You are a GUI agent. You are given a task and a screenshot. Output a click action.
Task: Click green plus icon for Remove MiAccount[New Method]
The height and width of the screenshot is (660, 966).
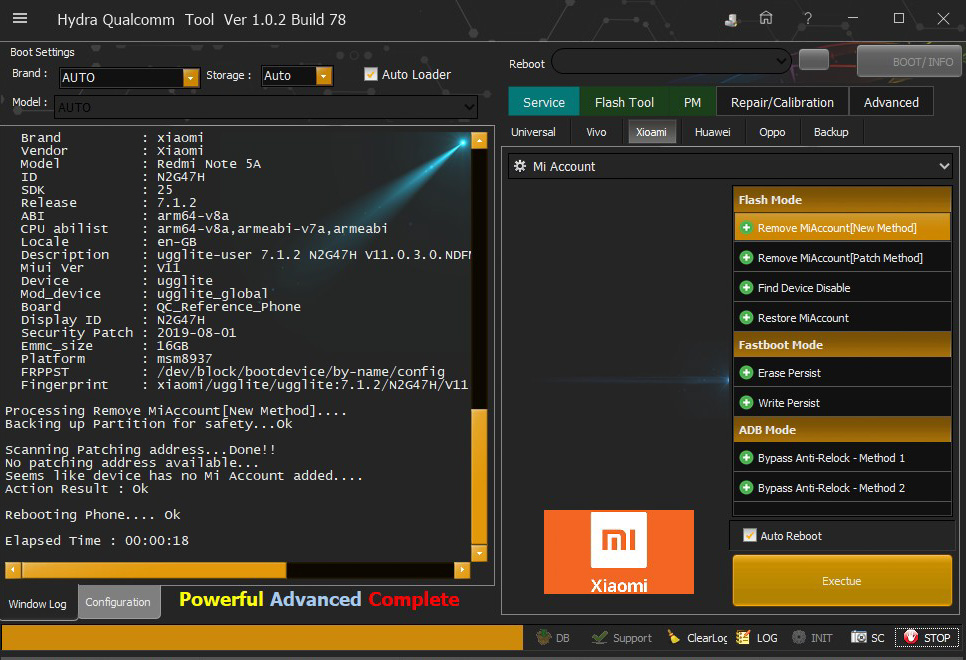(x=746, y=228)
